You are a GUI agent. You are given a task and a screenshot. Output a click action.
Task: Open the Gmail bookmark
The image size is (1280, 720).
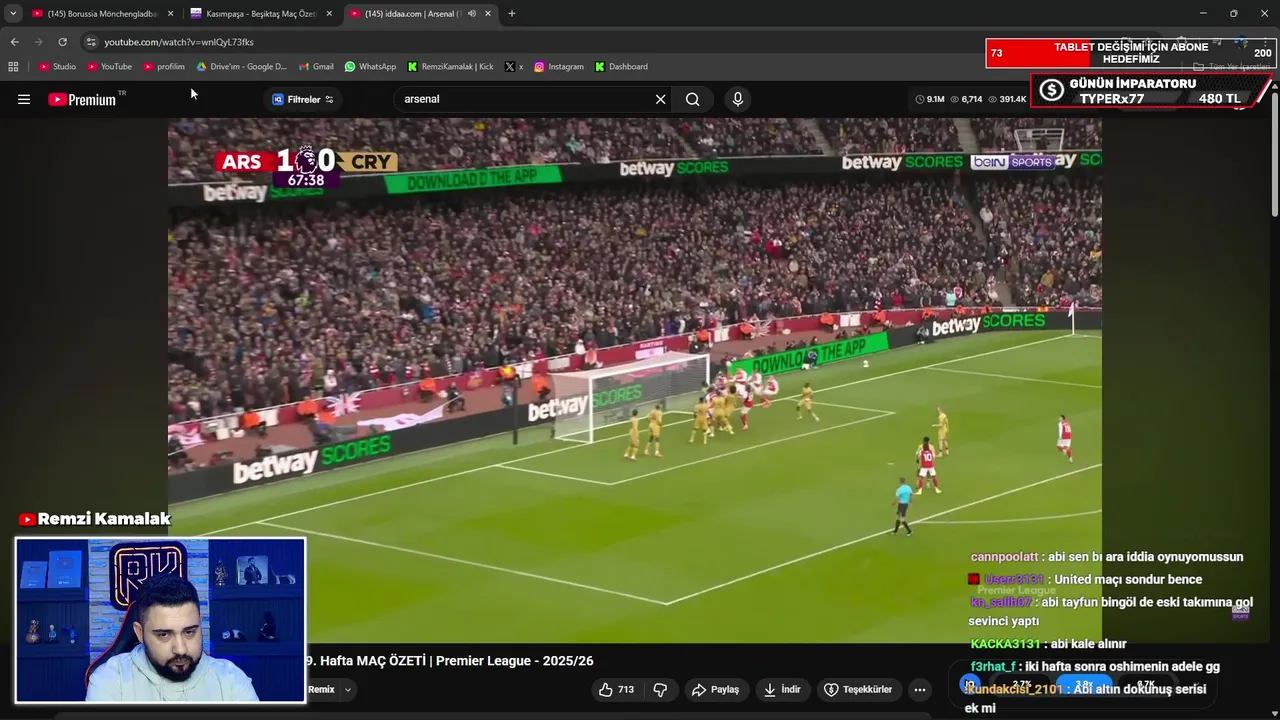[316, 67]
